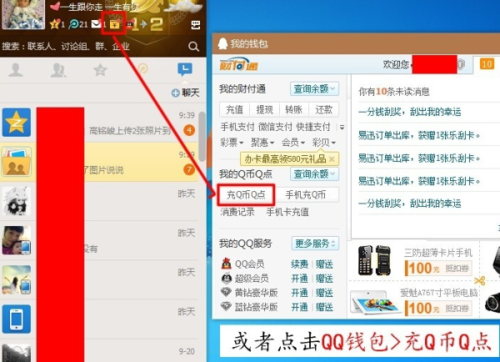Open 手机支付 link
Viewport: 500px width, 362px height.
pos(237,127)
